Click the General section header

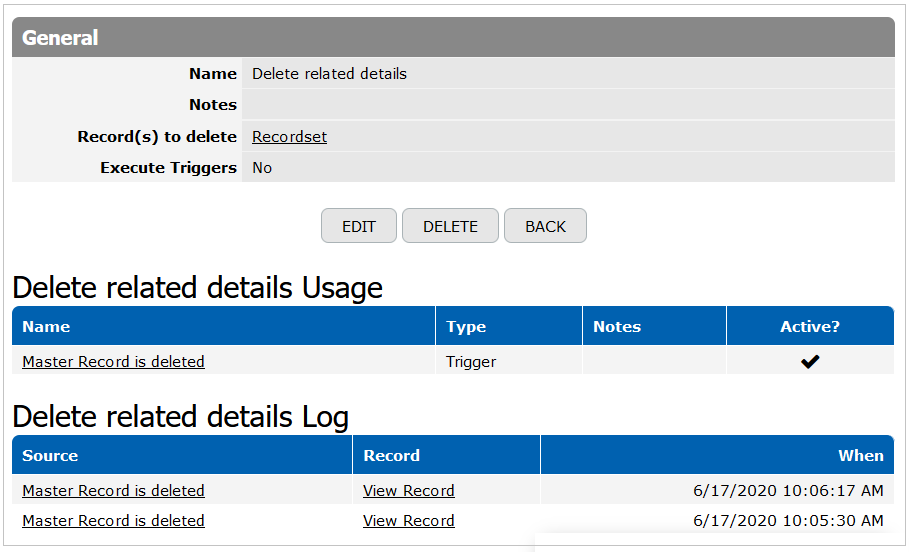tap(453, 38)
